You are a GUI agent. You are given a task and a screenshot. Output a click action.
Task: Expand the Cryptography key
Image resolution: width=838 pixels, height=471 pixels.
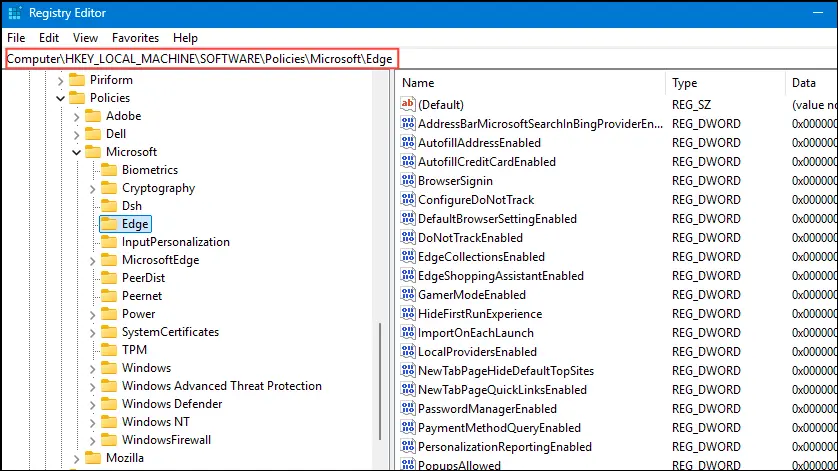(94, 188)
